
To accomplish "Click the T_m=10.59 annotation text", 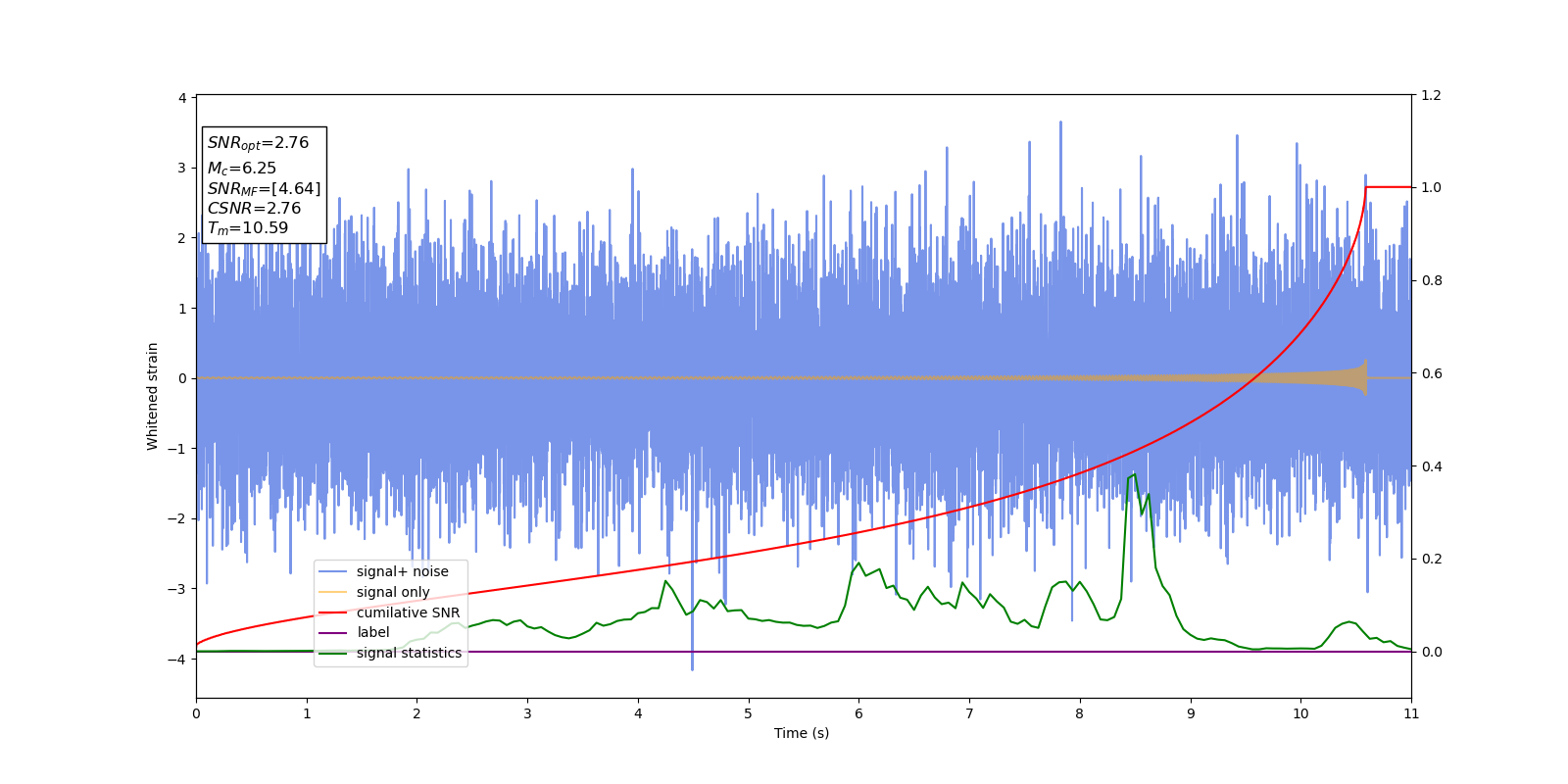I will (x=248, y=228).
